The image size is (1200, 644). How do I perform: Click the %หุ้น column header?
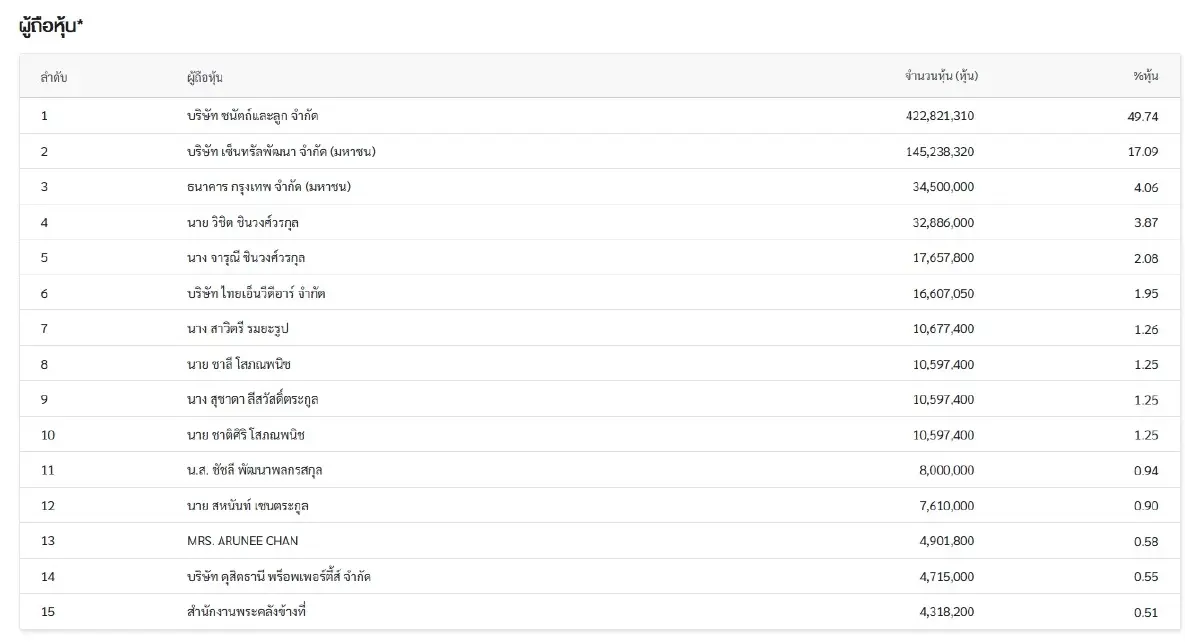pyautogui.click(x=1145, y=77)
